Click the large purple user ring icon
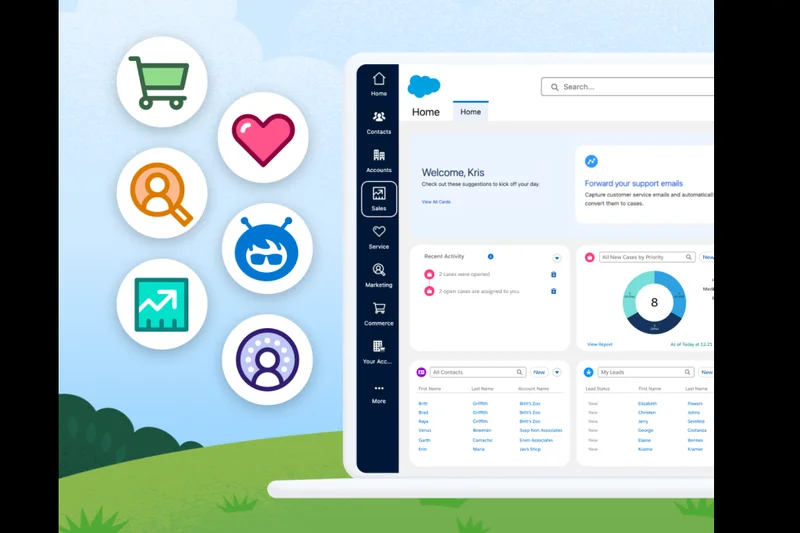This screenshot has width=800, height=533. click(x=267, y=360)
